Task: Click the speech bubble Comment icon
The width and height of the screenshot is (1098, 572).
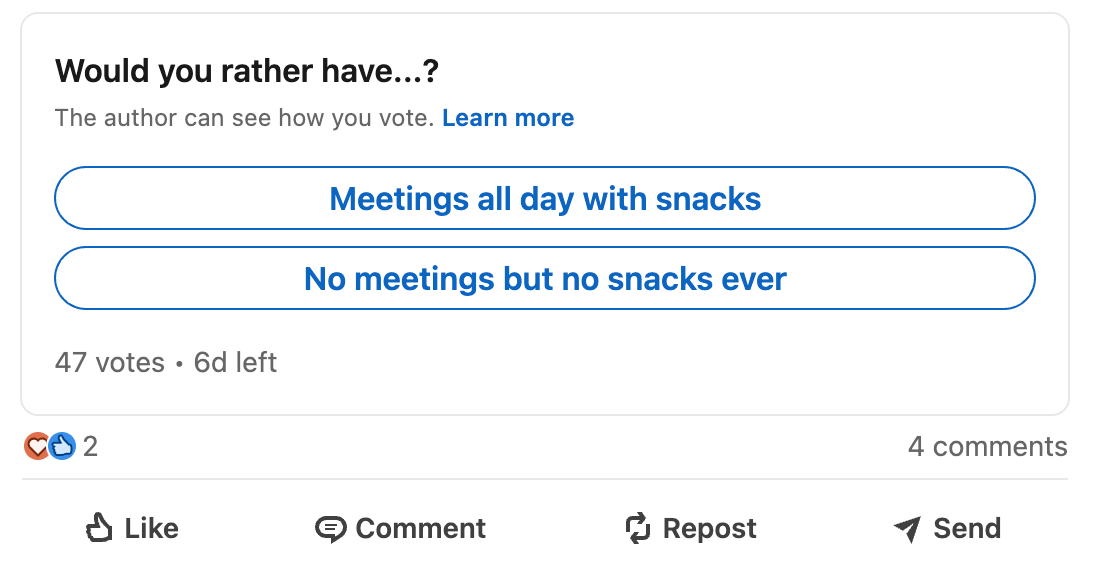Action: pyautogui.click(x=330, y=528)
